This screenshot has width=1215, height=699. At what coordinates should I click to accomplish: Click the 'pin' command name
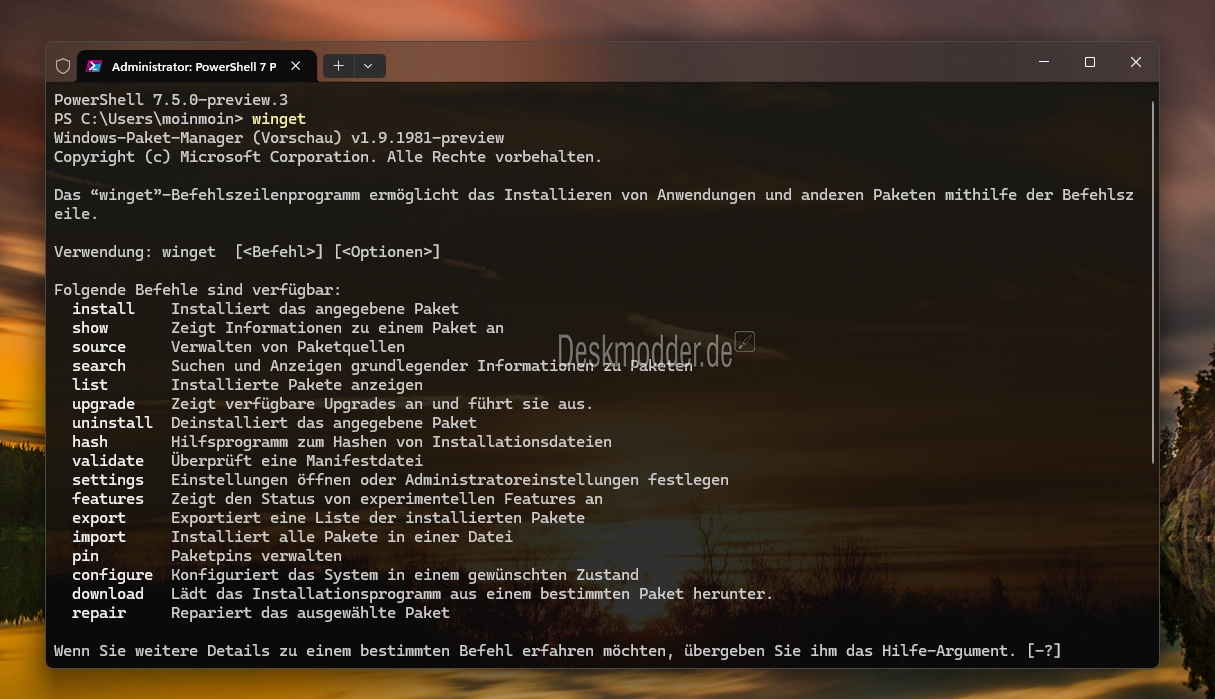pyautogui.click(x=85, y=556)
